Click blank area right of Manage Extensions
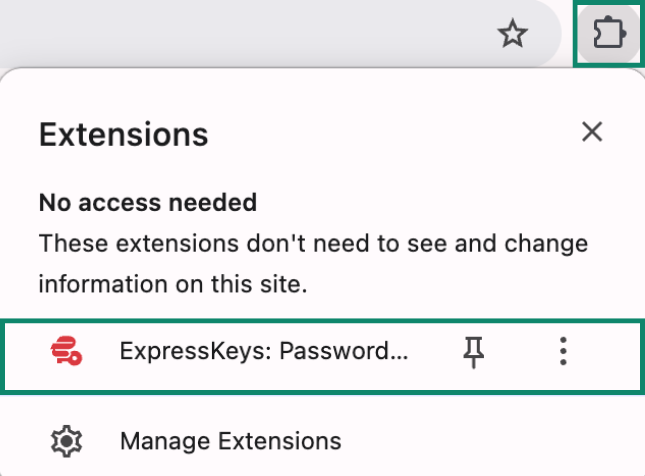The image size is (645, 476). point(480,440)
